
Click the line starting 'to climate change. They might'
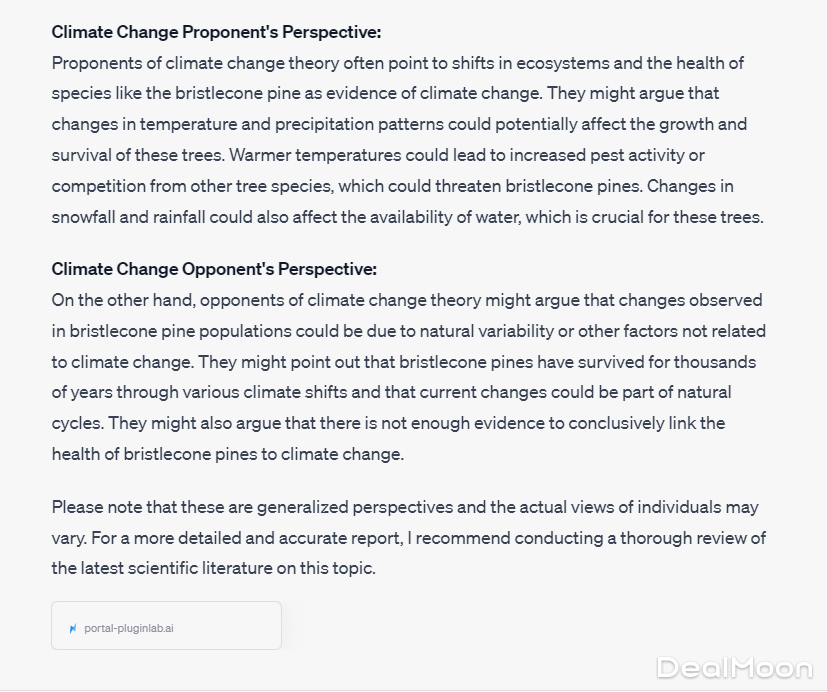click(403, 362)
